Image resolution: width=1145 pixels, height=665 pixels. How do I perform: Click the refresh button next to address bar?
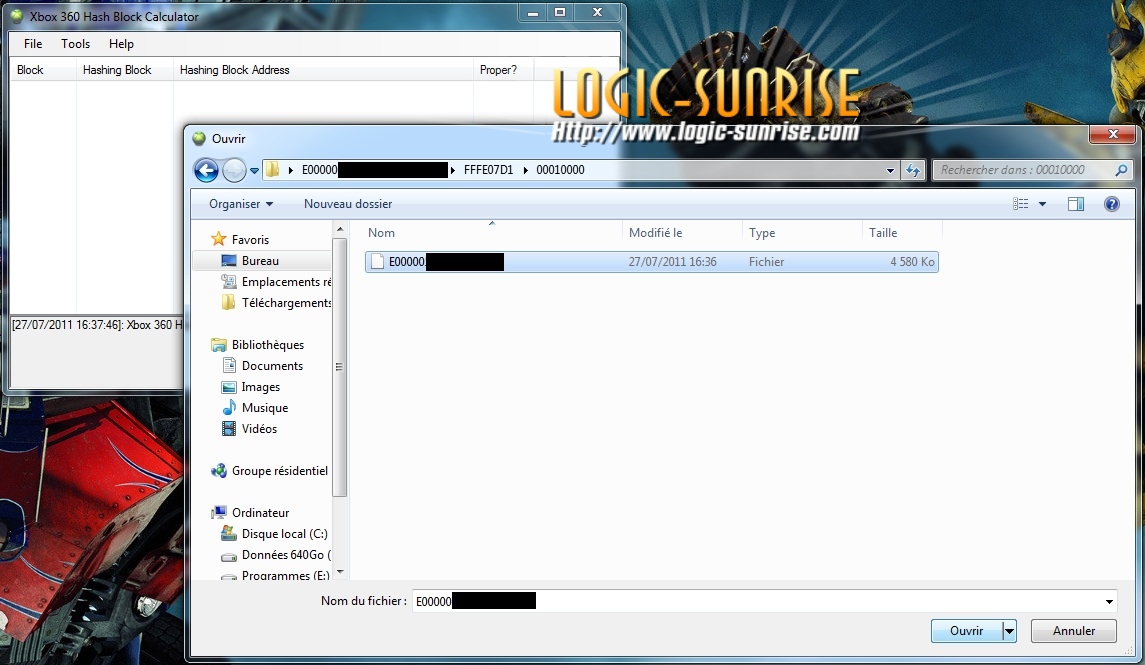(913, 171)
